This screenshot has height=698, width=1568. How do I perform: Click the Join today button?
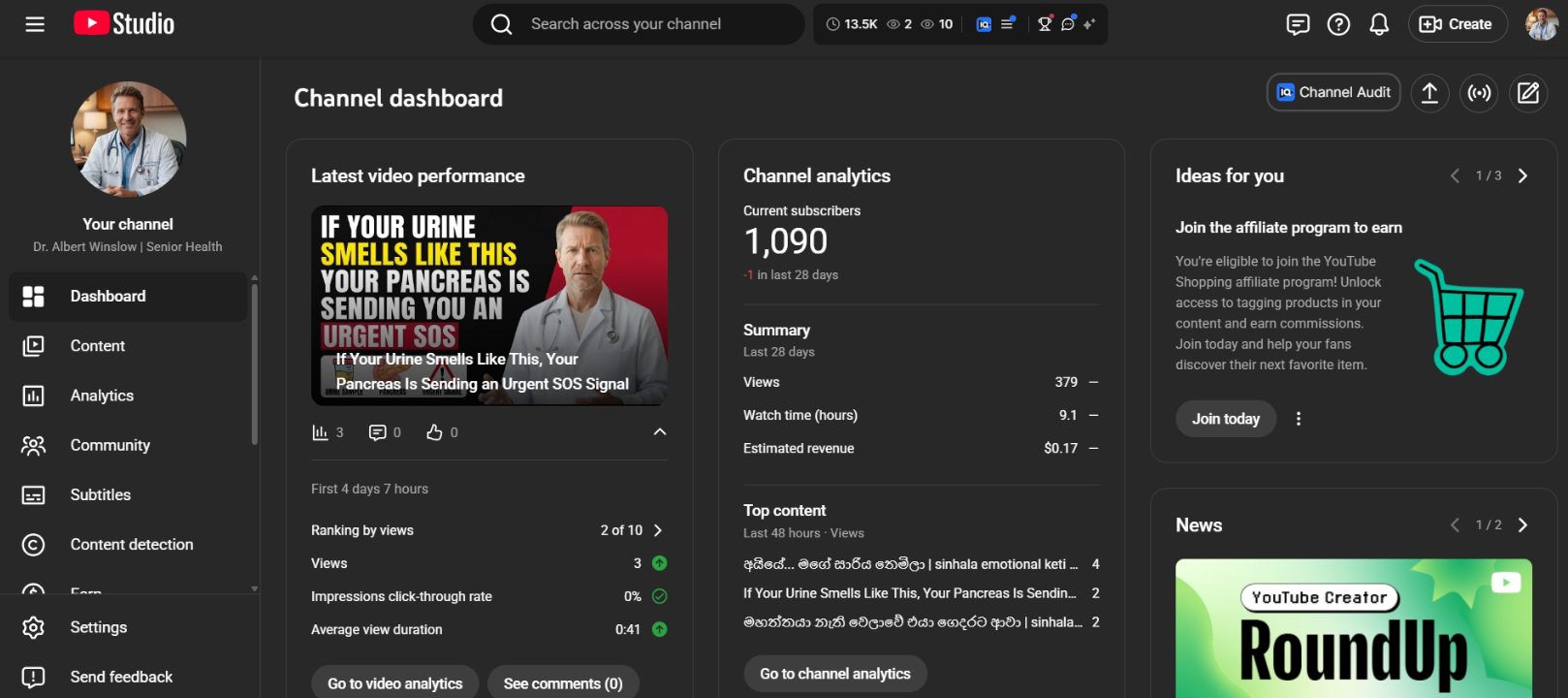click(x=1226, y=419)
